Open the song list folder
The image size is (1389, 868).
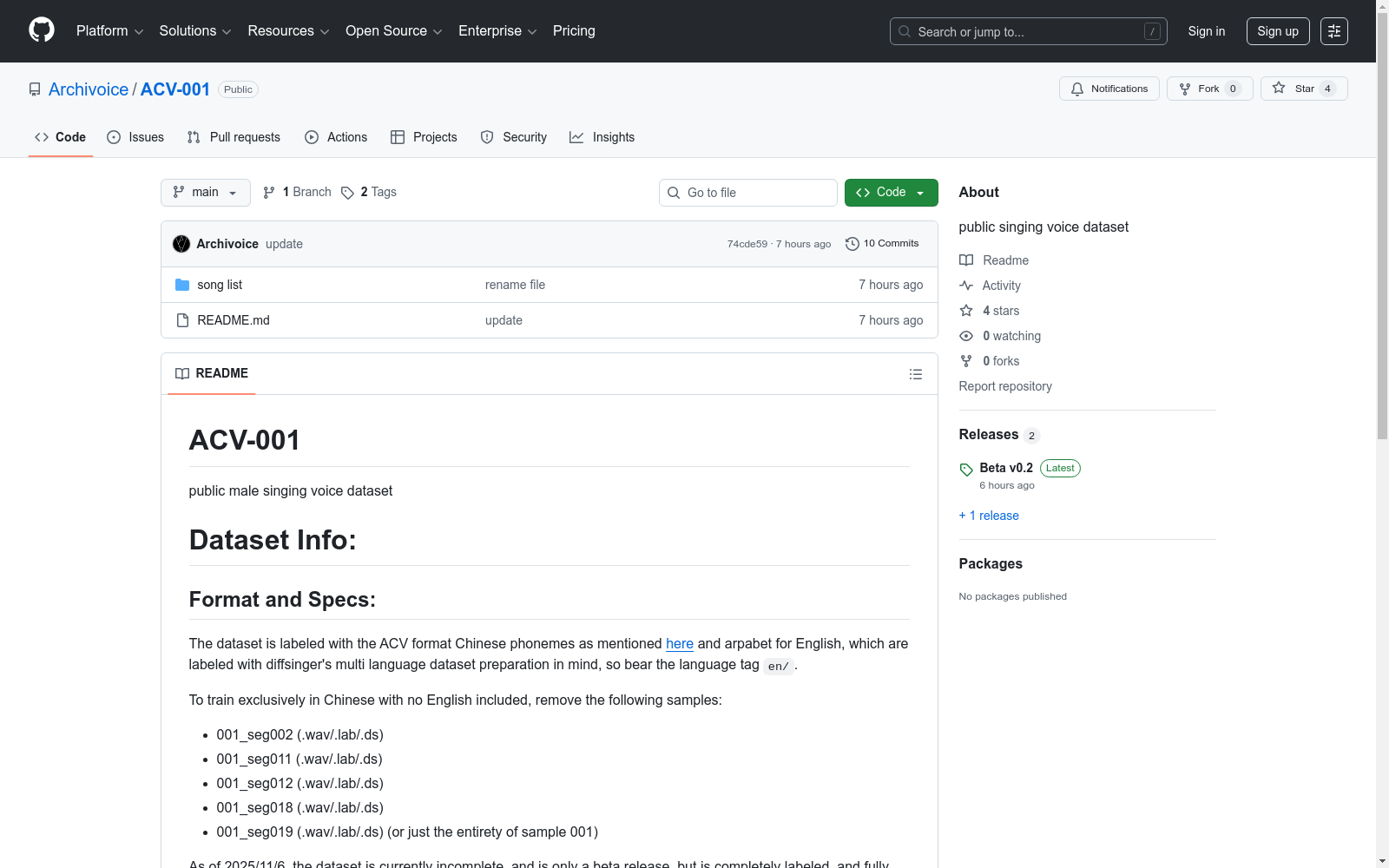[x=220, y=285]
